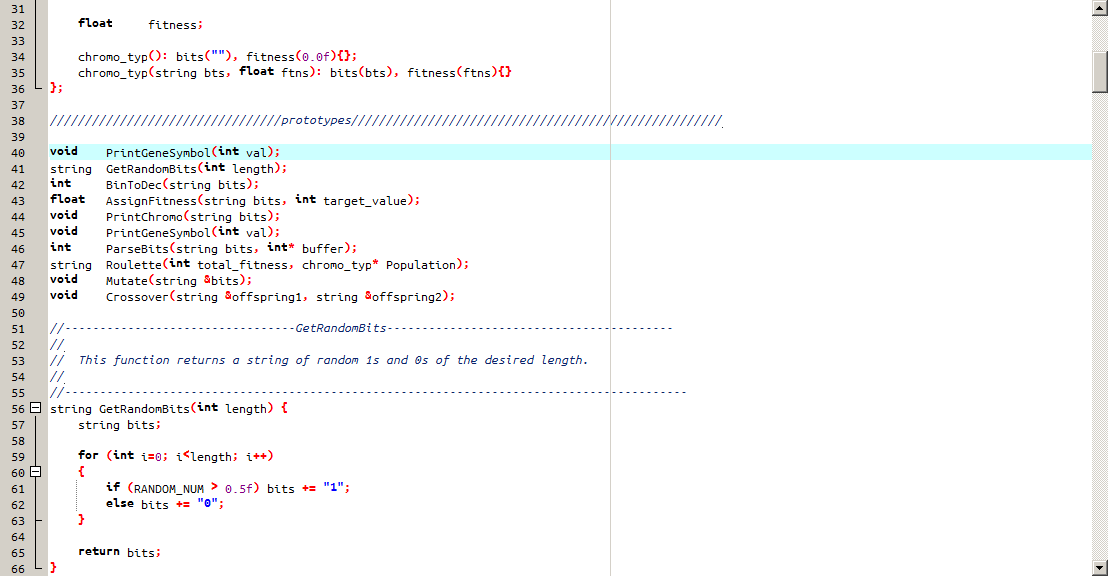The height and width of the screenshot is (576, 1108).
Task: Click 'string bits;' declaration on line 57
Action: tap(119, 425)
